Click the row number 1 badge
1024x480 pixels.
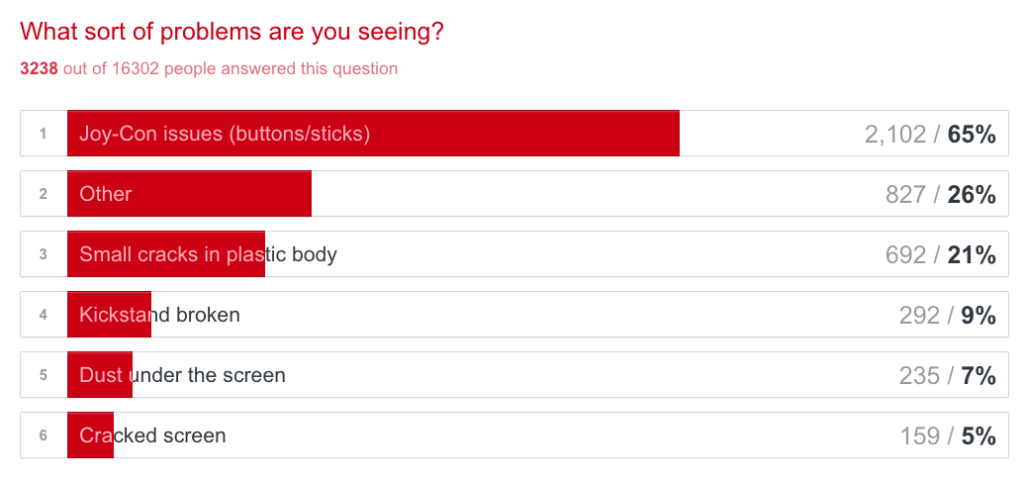[x=43, y=134]
